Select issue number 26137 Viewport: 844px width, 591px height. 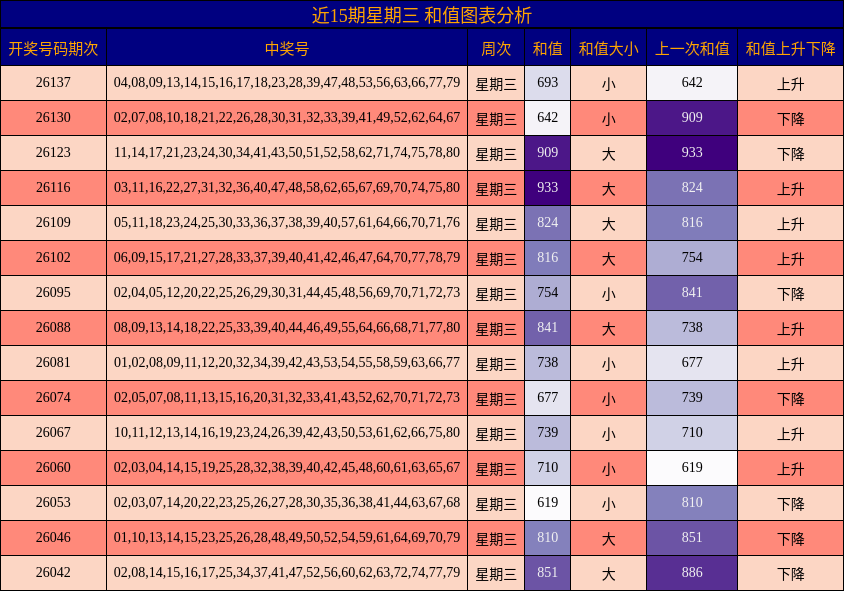(x=53, y=82)
